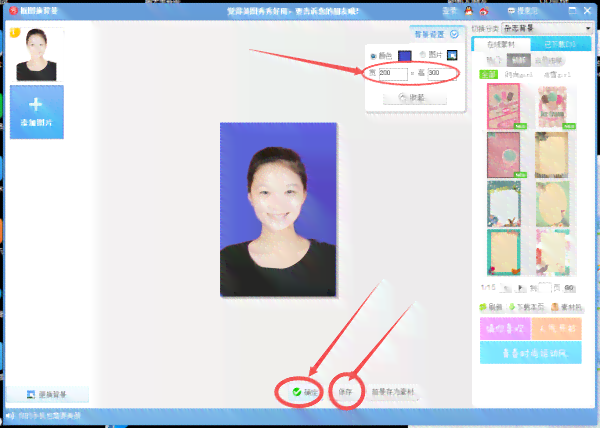The height and width of the screenshot is (428, 600).
Task: Choose the bottom-right floral cream background
Action: [553, 252]
